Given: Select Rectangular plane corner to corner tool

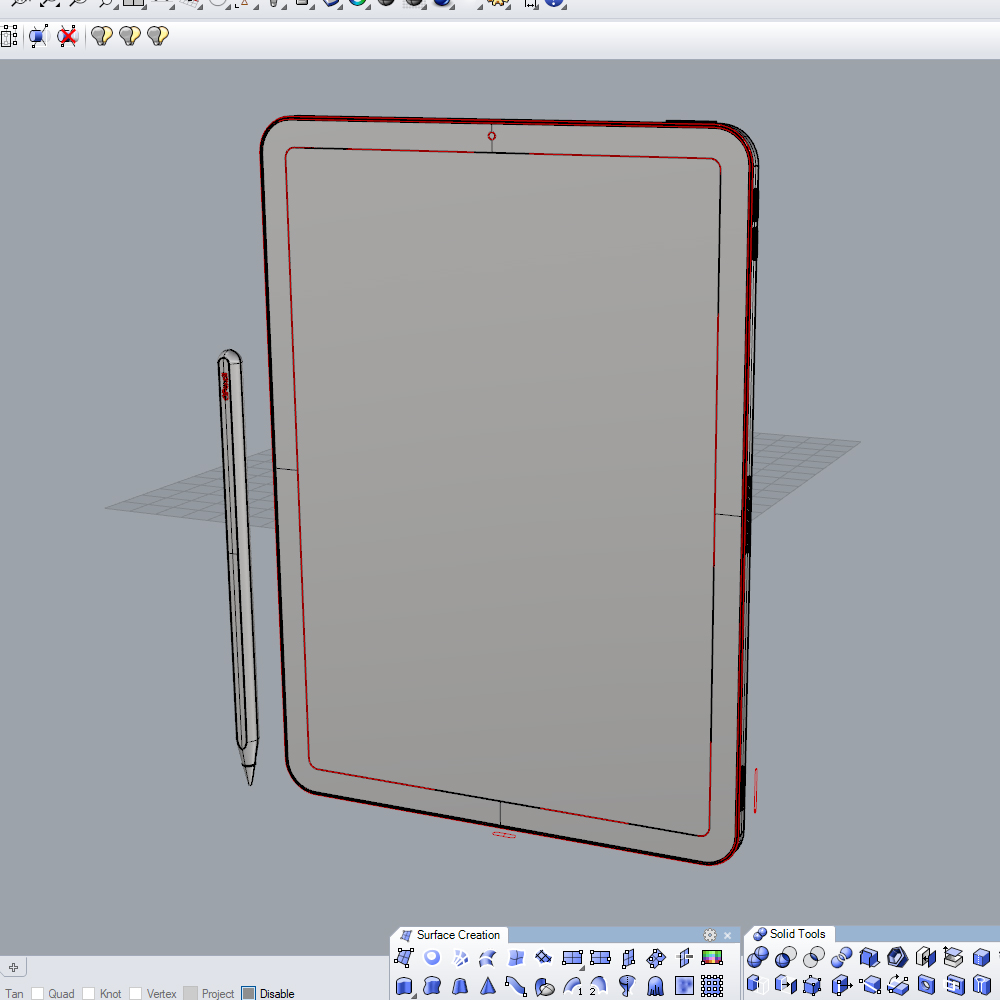Looking at the screenshot, I should pos(572,957).
